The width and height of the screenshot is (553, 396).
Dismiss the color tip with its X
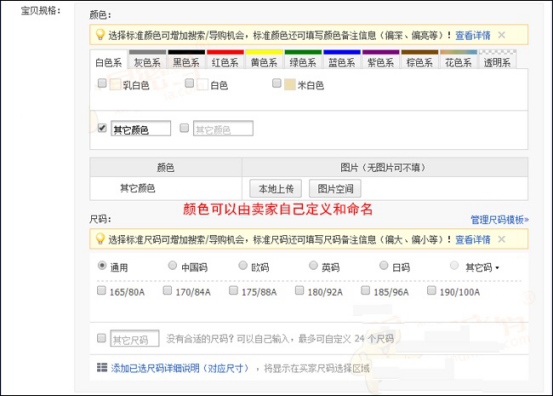pyautogui.click(x=501, y=35)
